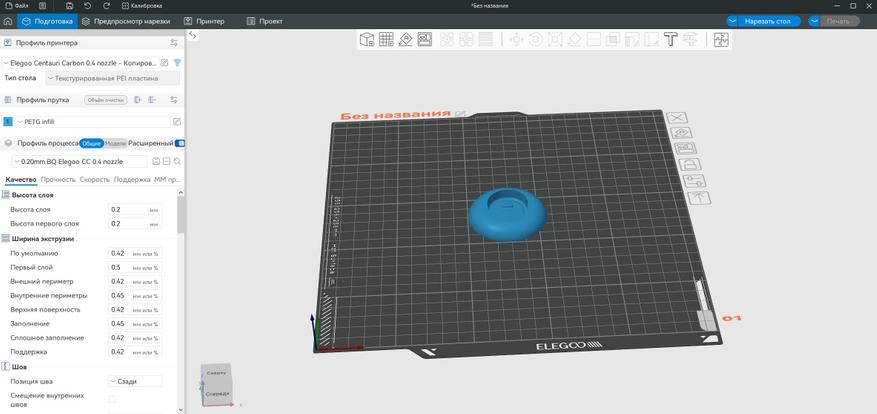
Task: Select the Scale tool in the top toolbar
Action: 555,39
